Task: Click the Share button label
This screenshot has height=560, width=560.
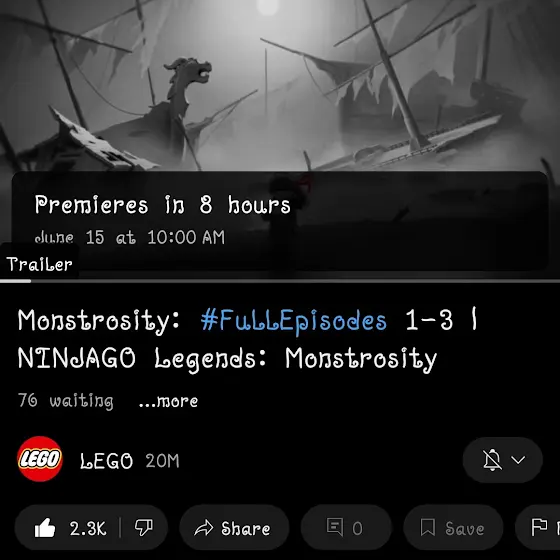Action: (246, 528)
